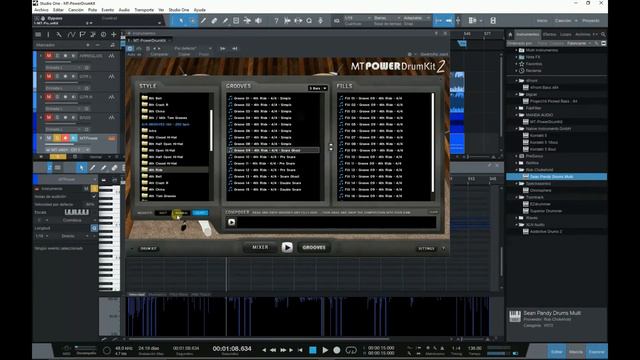The height and width of the screenshot is (360, 640).
Task: Click the Fills list scrollbar
Action: [433, 142]
